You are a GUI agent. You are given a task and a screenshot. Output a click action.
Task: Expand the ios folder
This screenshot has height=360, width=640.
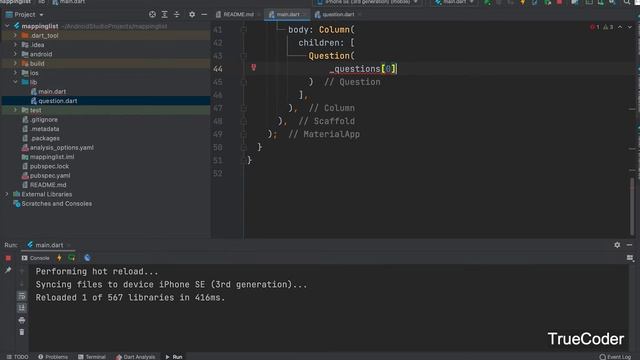[x=16, y=73]
